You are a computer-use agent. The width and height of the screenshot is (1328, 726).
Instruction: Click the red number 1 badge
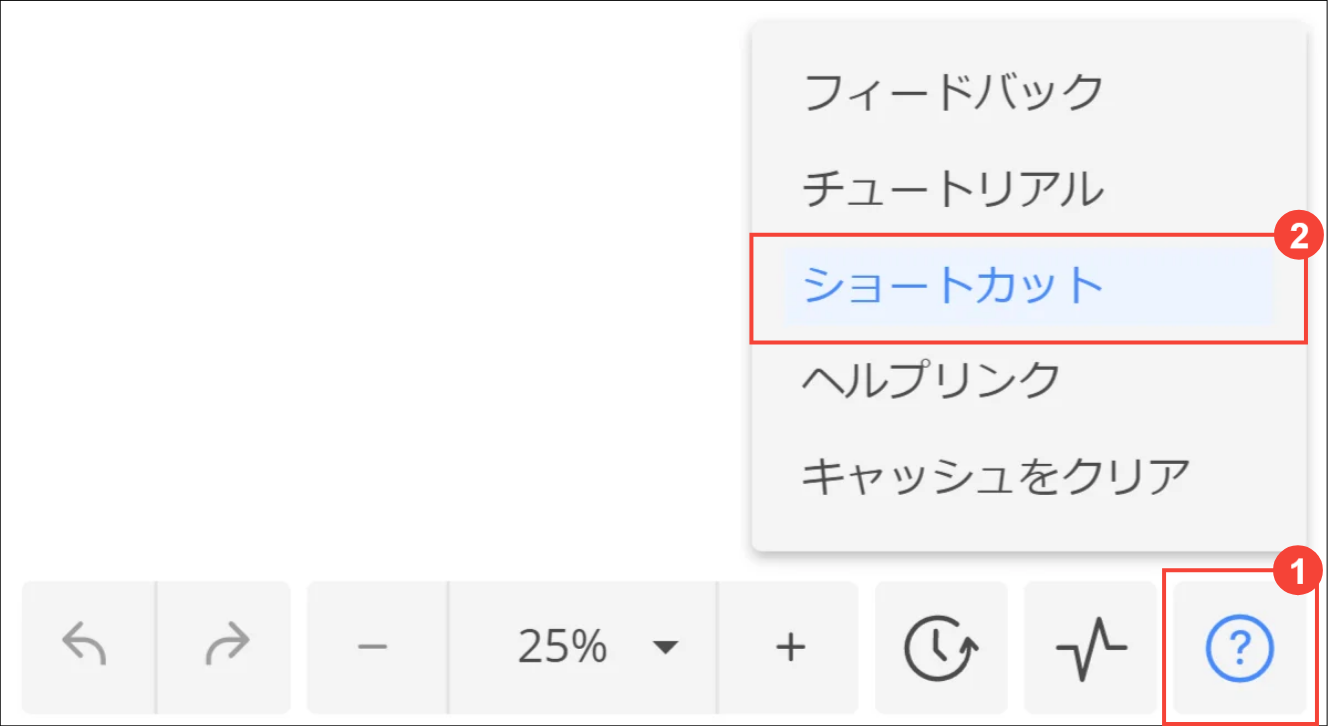1297,576
